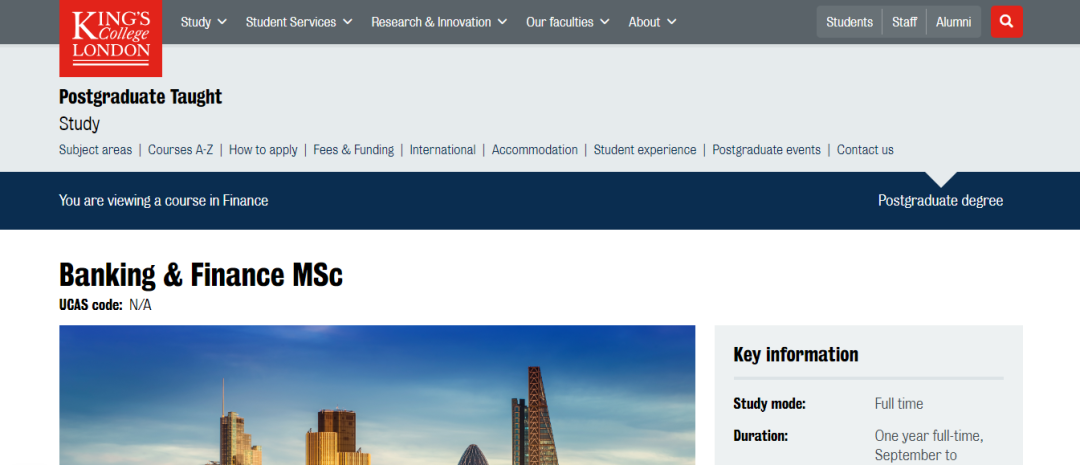Expand the Research & Innovation menu
Screen dimensions: 1080x465
click(x=438, y=22)
